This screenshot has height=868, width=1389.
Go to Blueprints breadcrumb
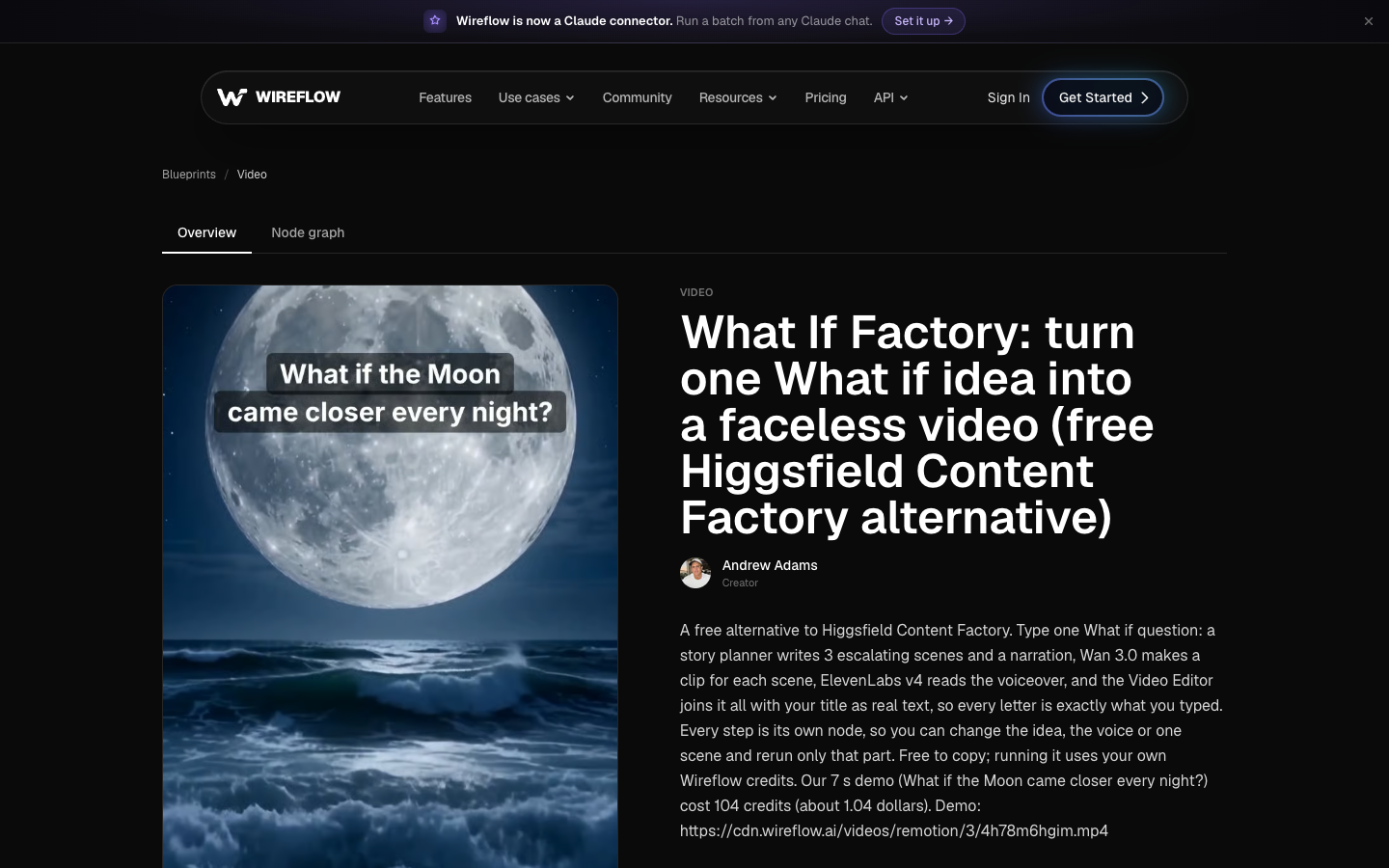(x=189, y=175)
